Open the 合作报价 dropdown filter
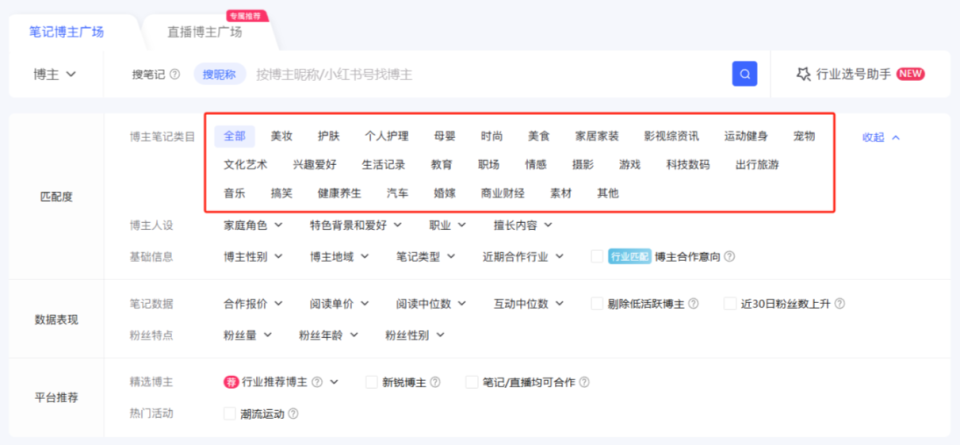Viewport: 960px width, 445px height. [253, 304]
